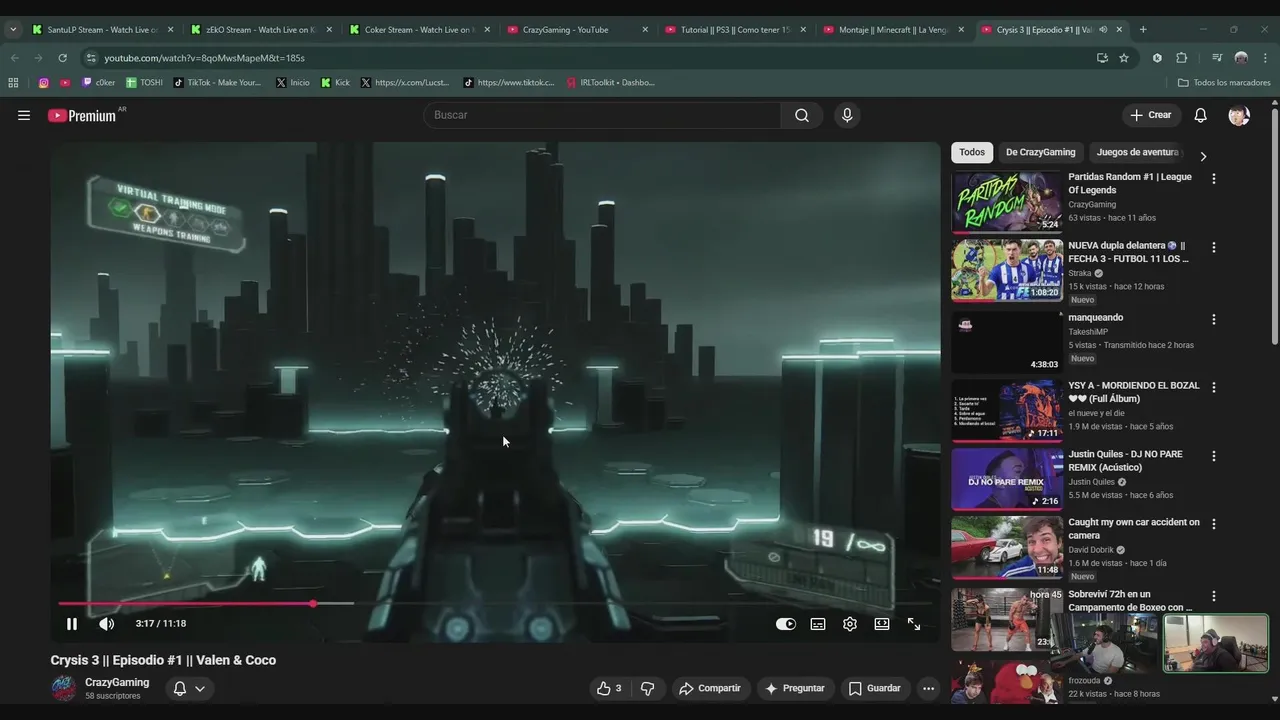Switch to theater mode view
The height and width of the screenshot is (720, 1280).
point(882,624)
